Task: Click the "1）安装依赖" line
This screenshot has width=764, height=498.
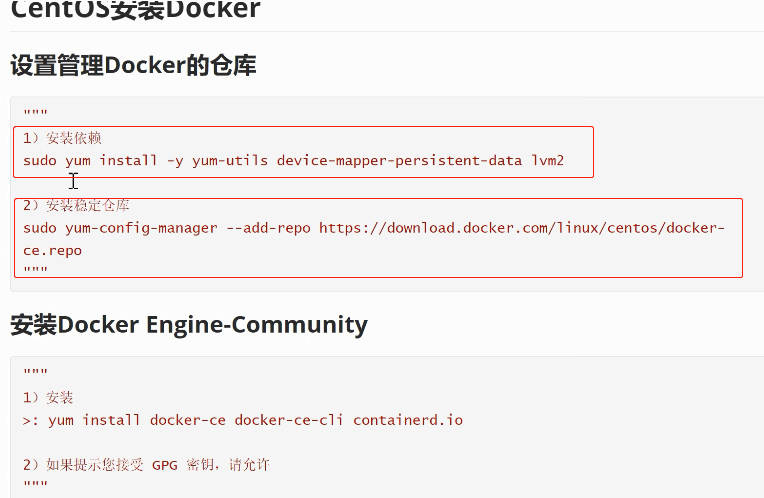Action: coord(62,138)
